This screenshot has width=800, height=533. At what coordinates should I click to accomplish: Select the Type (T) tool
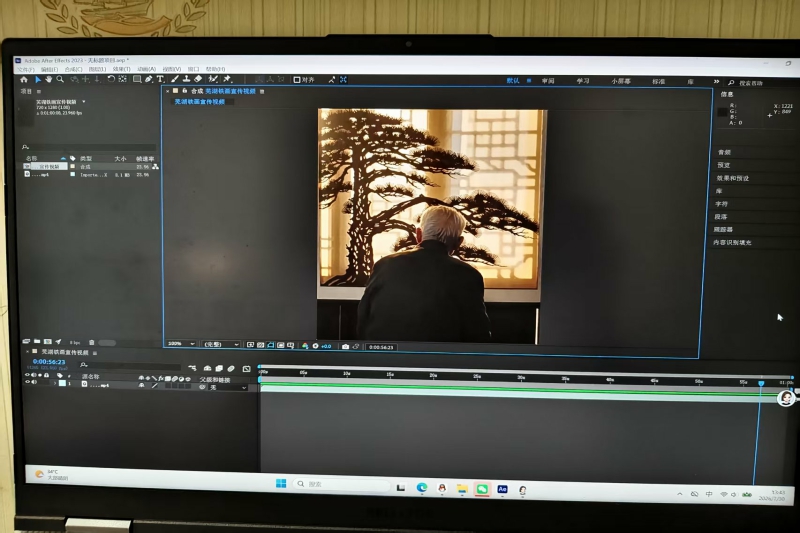[x=160, y=79]
